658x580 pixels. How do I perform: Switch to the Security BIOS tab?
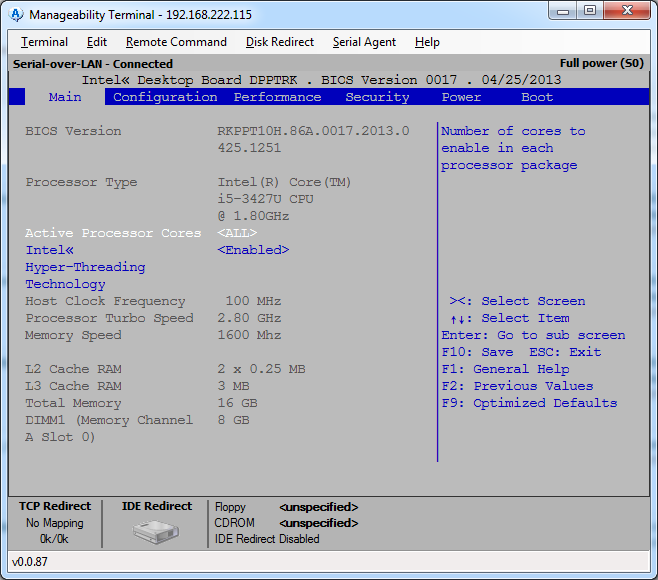tap(377, 97)
